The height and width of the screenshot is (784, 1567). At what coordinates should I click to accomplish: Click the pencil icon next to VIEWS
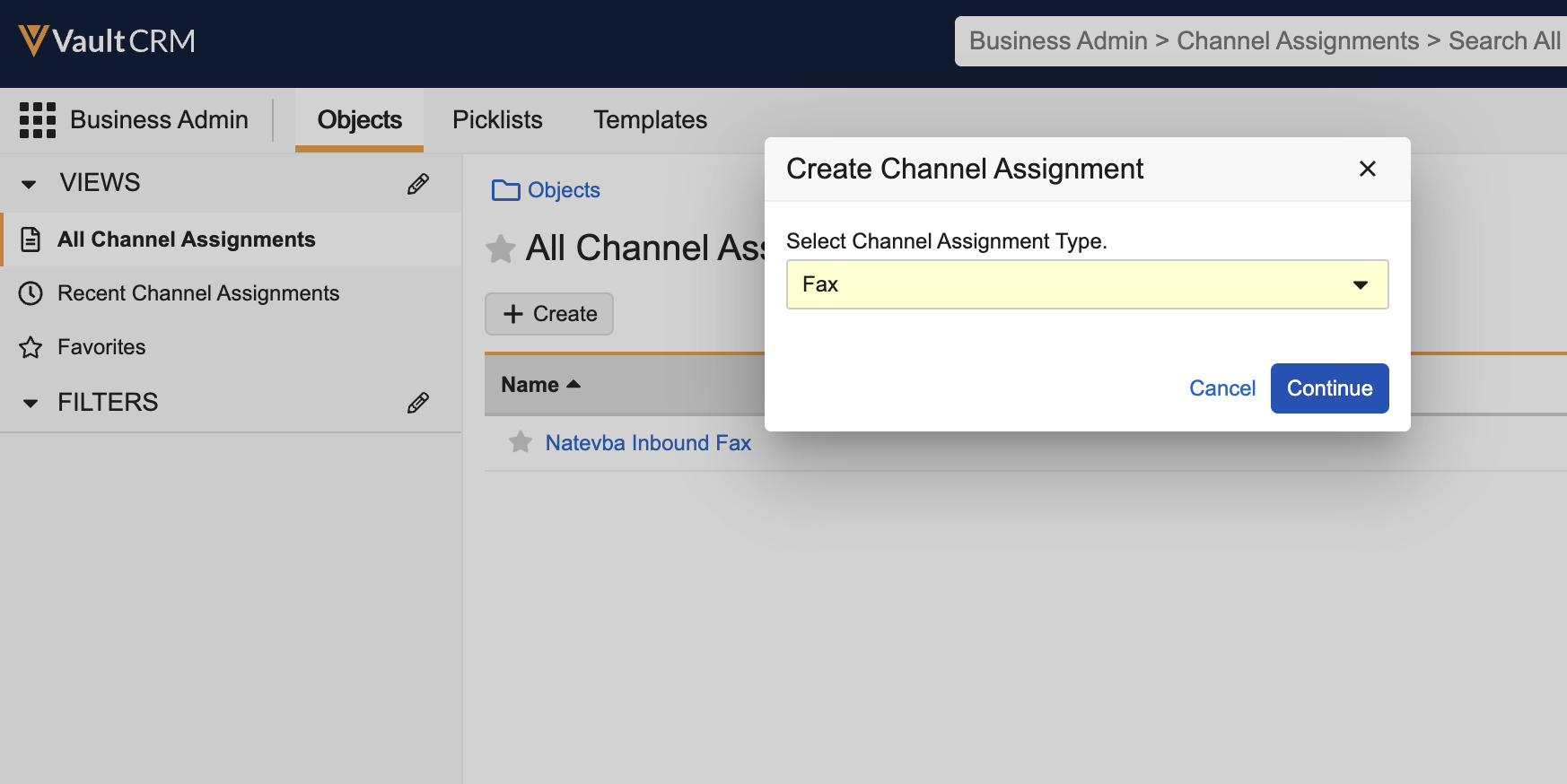(417, 184)
